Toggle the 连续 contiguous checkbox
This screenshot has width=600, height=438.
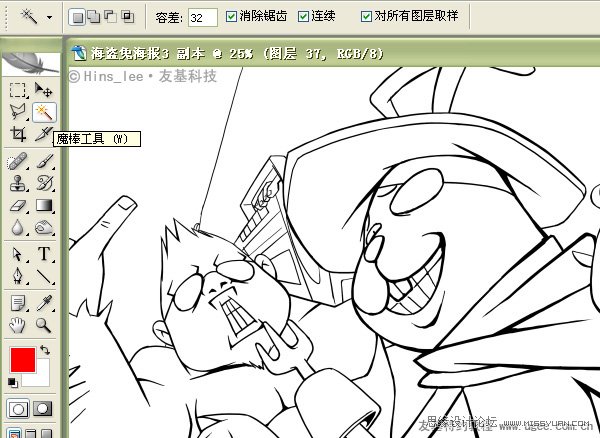(x=303, y=16)
